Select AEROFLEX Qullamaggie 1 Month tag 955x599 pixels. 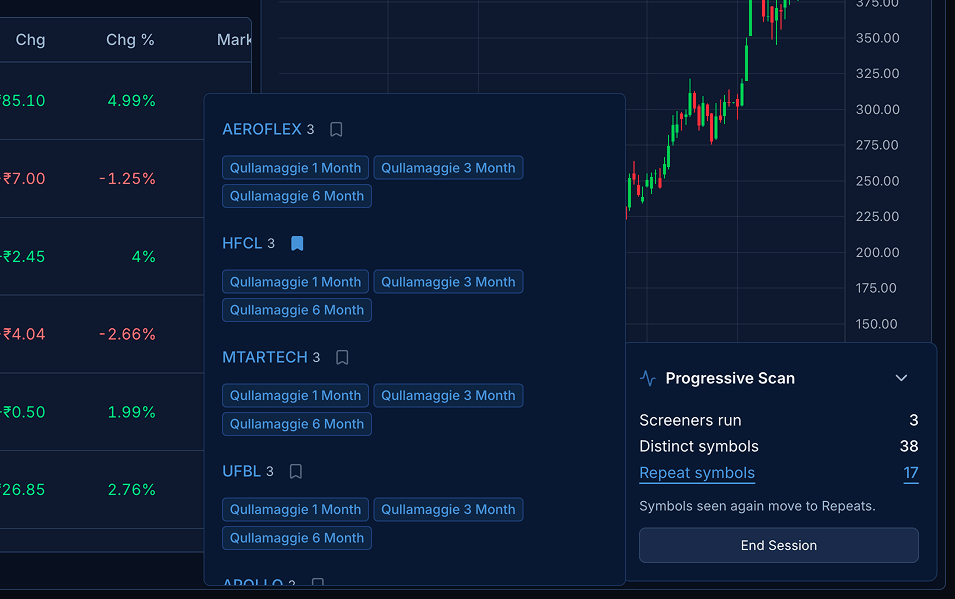coord(295,168)
